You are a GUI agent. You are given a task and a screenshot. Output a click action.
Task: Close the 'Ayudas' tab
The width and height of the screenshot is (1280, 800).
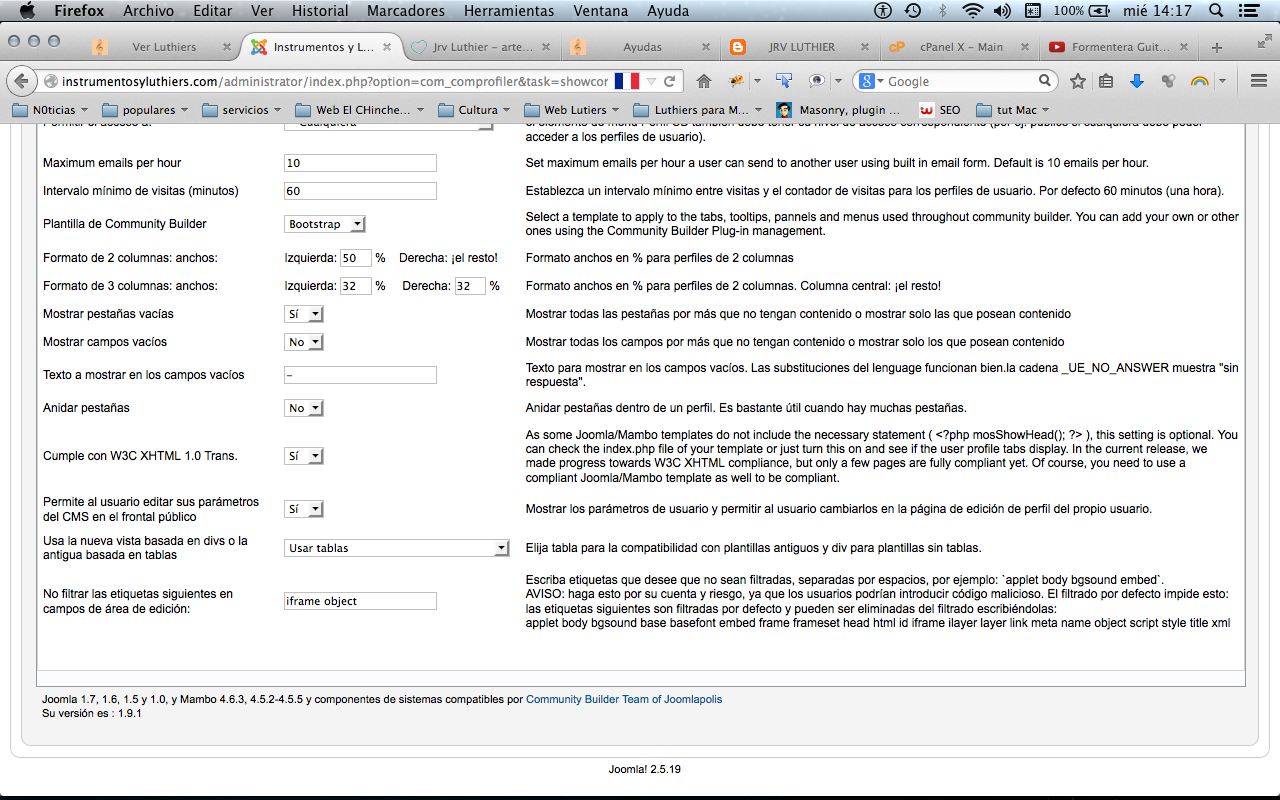(708, 47)
